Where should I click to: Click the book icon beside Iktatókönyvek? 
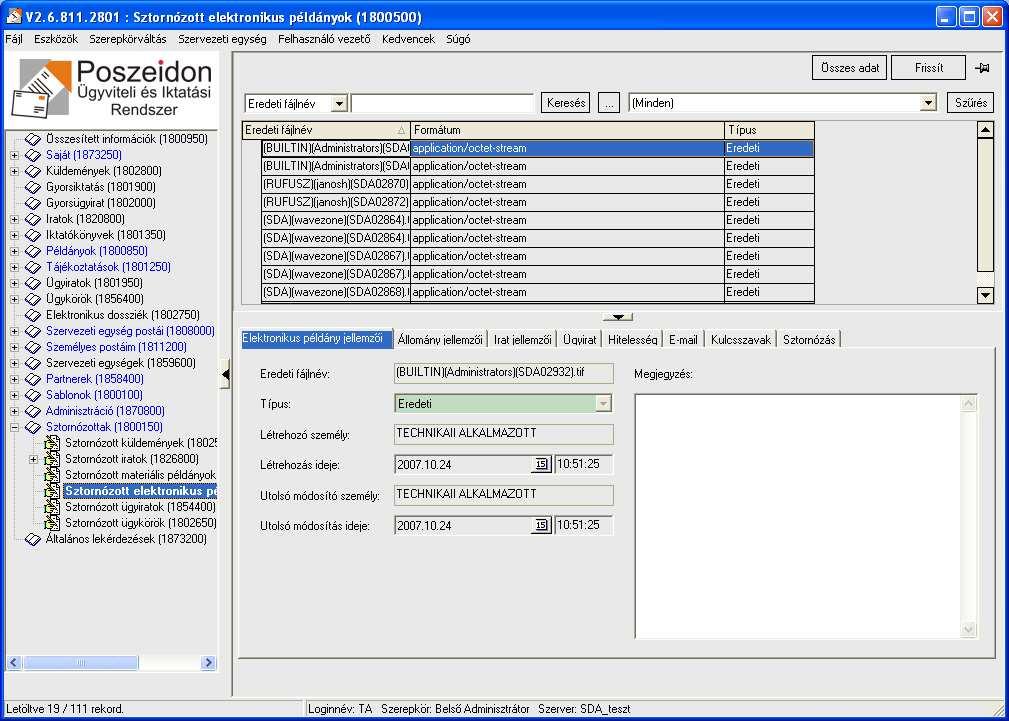click(33, 235)
